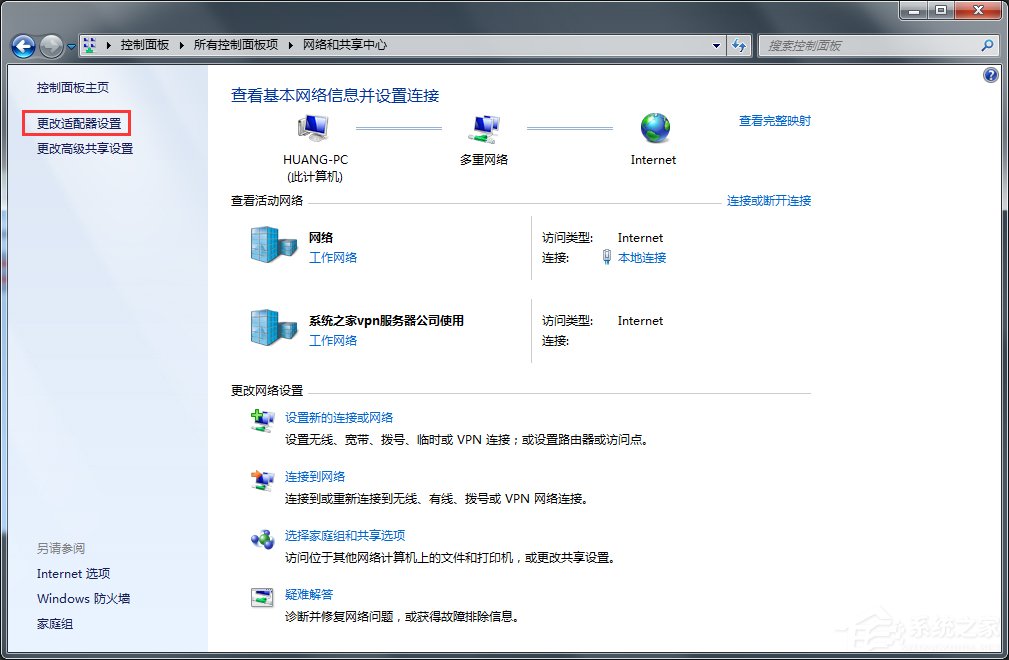Open the recent pages dropdown beside navigation arrows
The width and height of the screenshot is (1009, 660).
pyautogui.click(x=70, y=46)
